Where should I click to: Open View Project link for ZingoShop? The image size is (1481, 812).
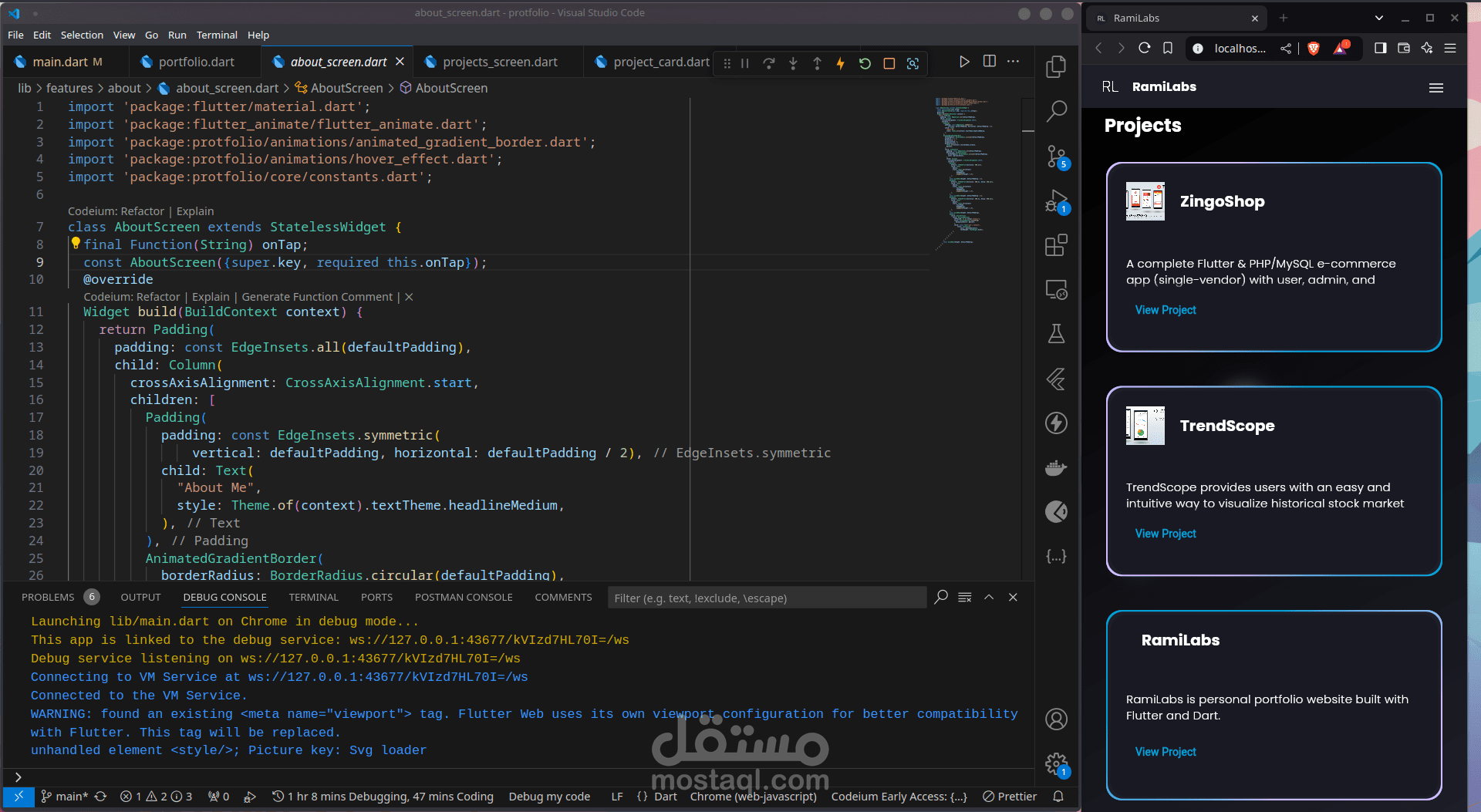pyautogui.click(x=1166, y=310)
